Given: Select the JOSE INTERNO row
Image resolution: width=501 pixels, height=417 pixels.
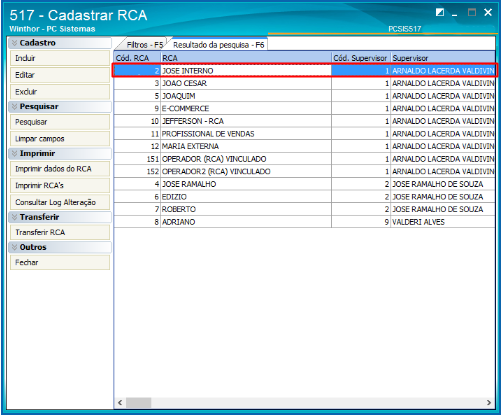Looking at the screenshot, I should click(x=305, y=71).
